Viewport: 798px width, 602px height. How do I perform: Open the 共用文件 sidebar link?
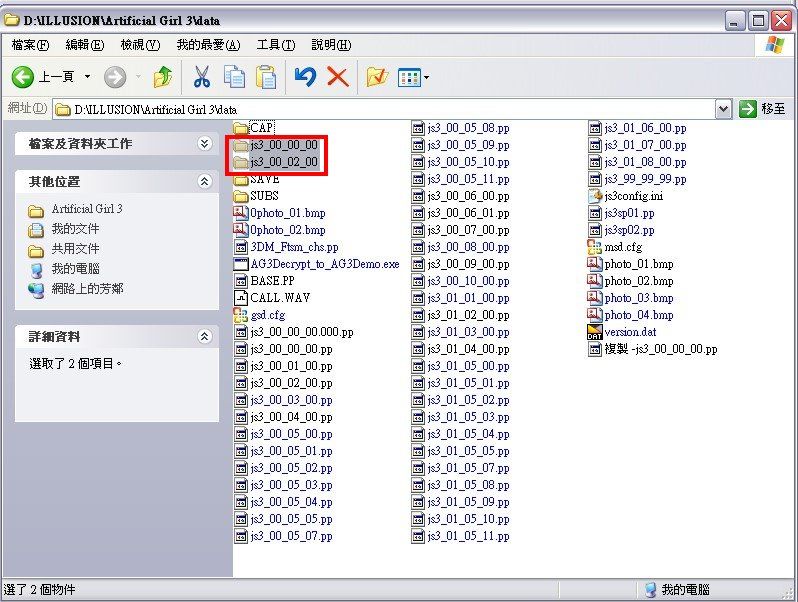click(x=75, y=249)
